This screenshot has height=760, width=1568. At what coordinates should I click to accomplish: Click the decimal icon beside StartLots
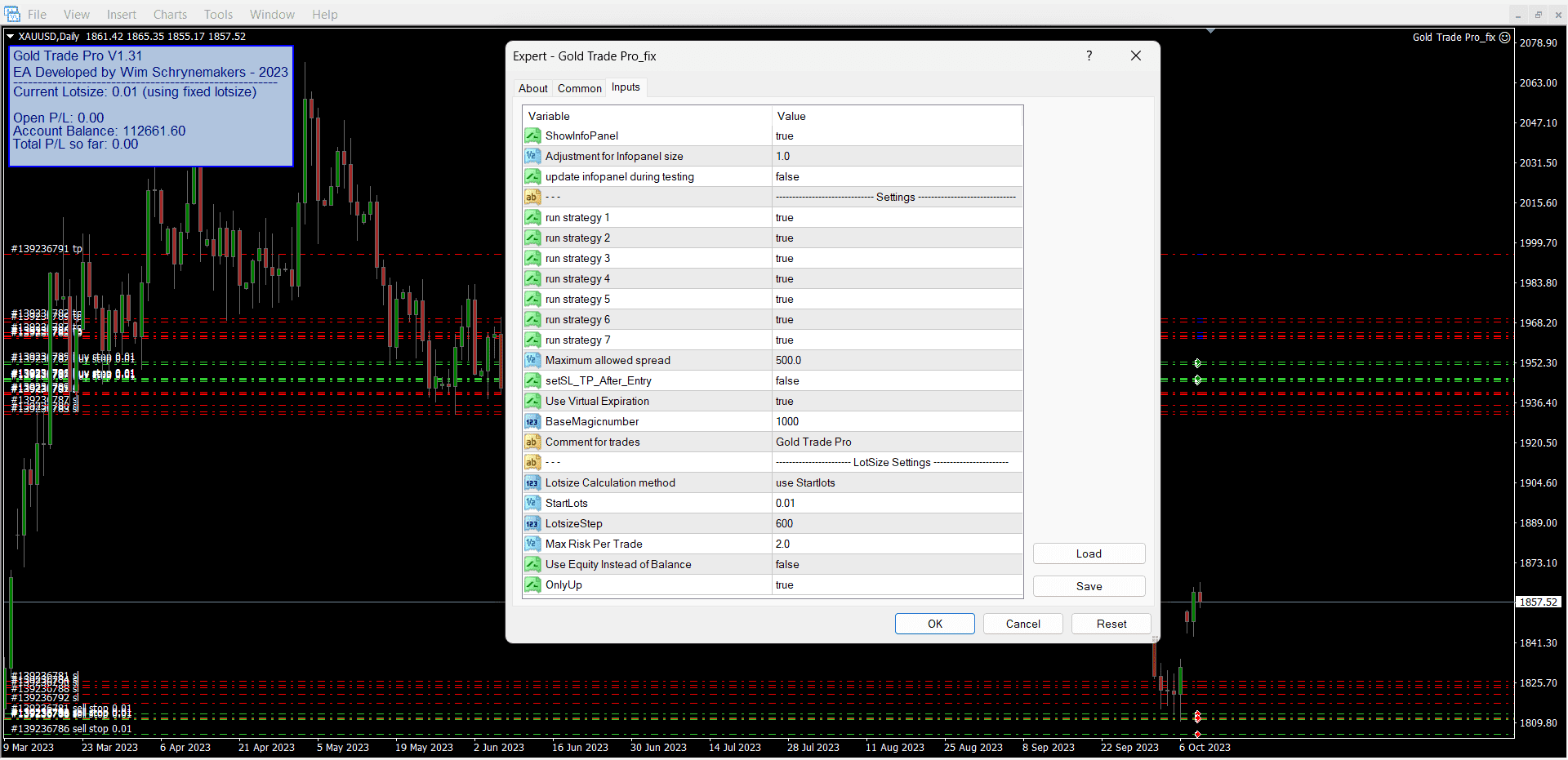point(532,503)
